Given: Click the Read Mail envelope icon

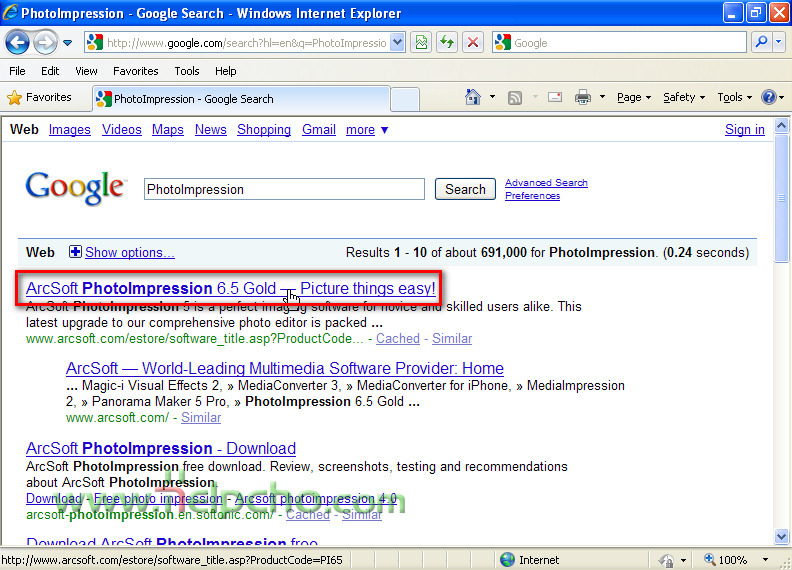Looking at the screenshot, I should click(x=555, y=97).
